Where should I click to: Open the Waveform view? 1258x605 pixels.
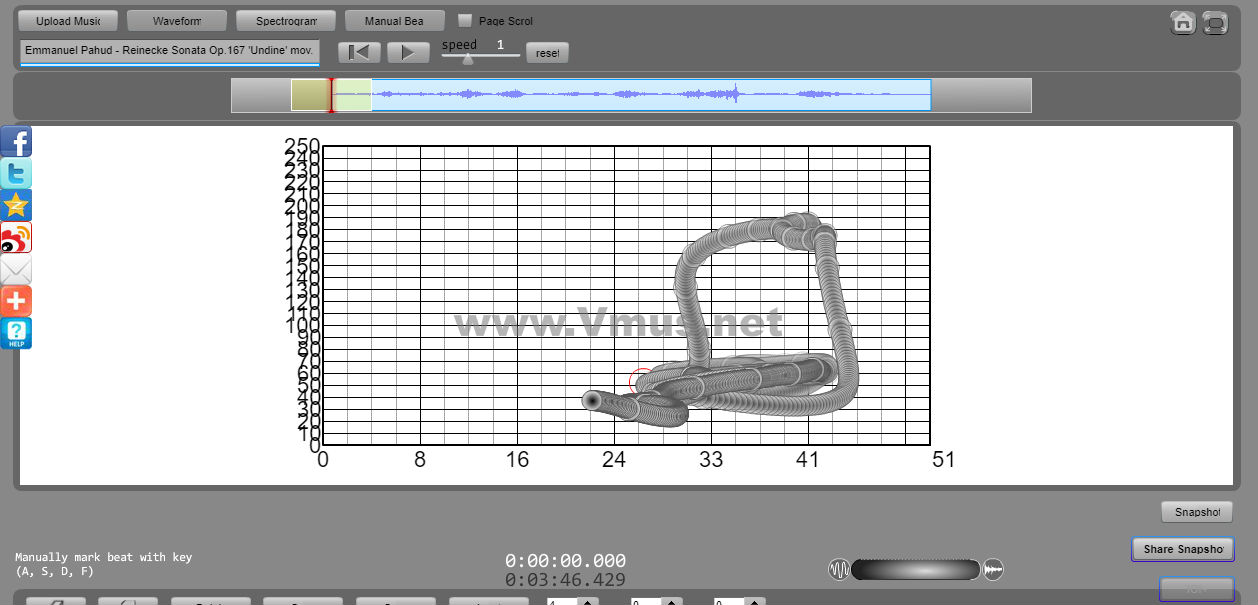(x=176, y=21)
